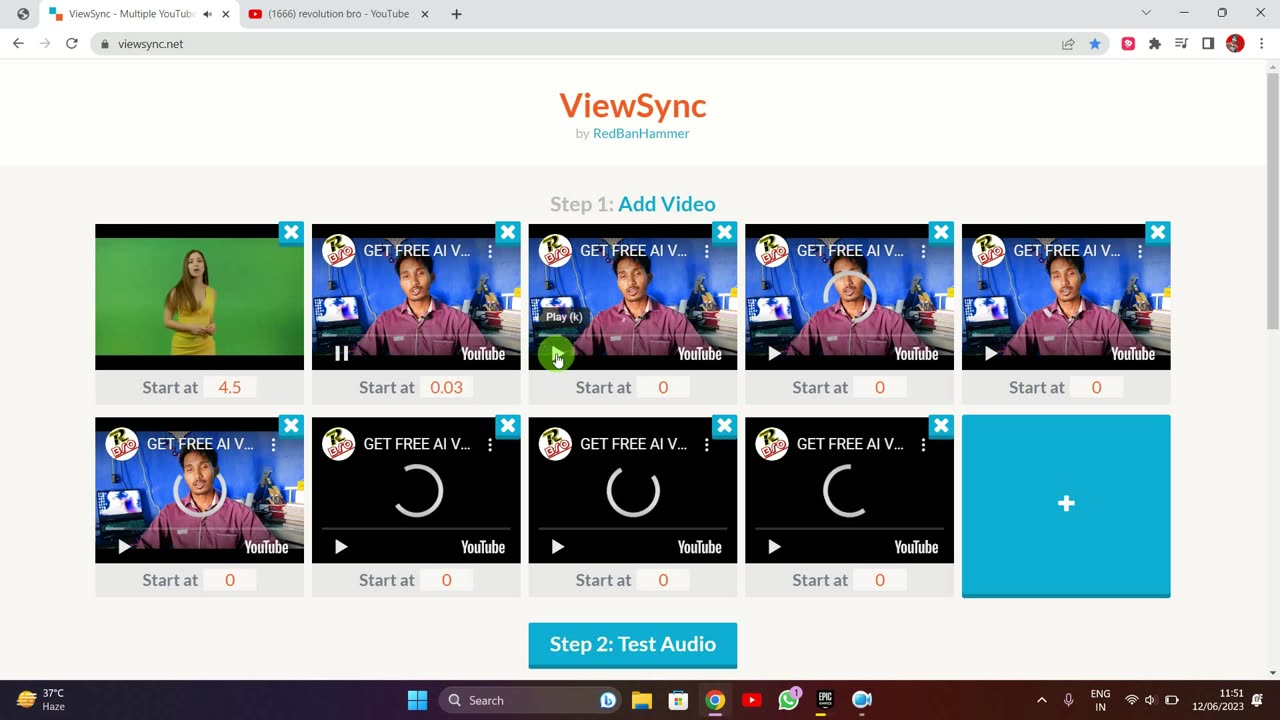Toggle the browser side panel icon
The height and width of the screenshot is (720, 1280).
pos(1208,44)
